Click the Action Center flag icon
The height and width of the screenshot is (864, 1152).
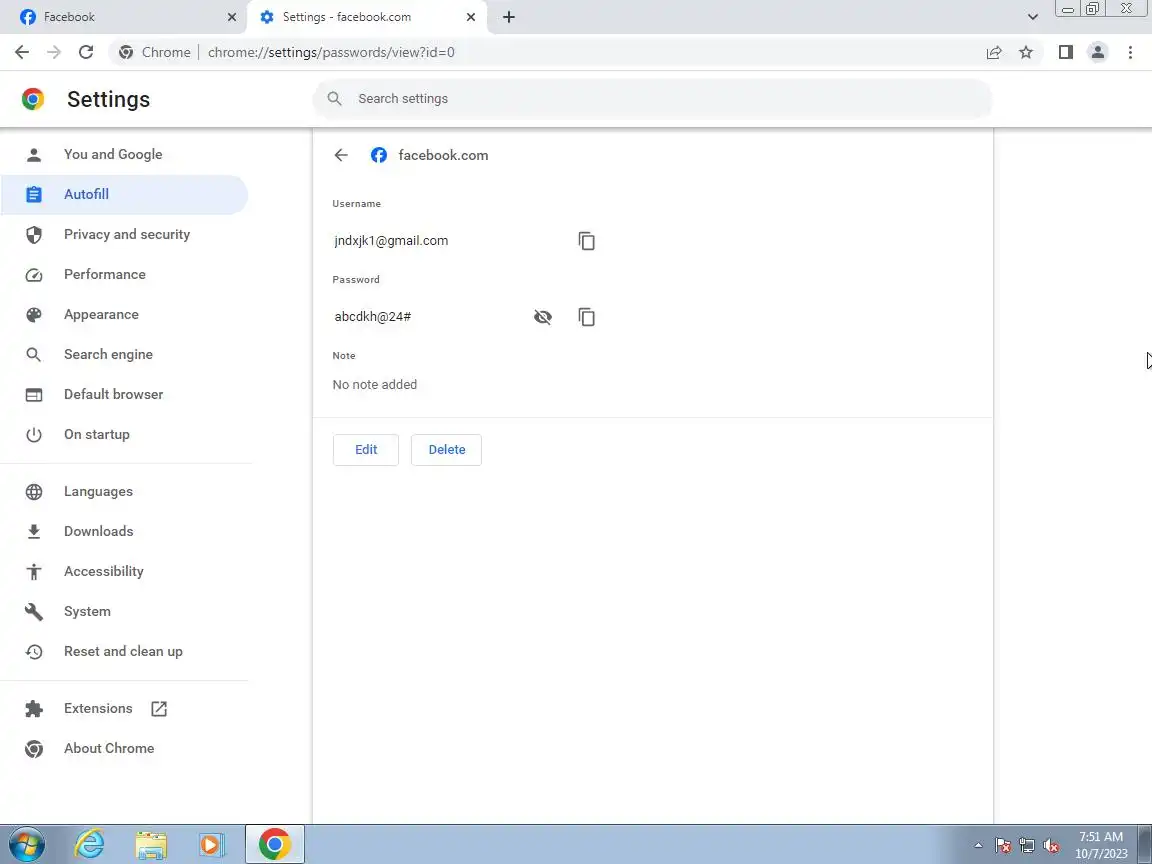[x=1003, y=846]
